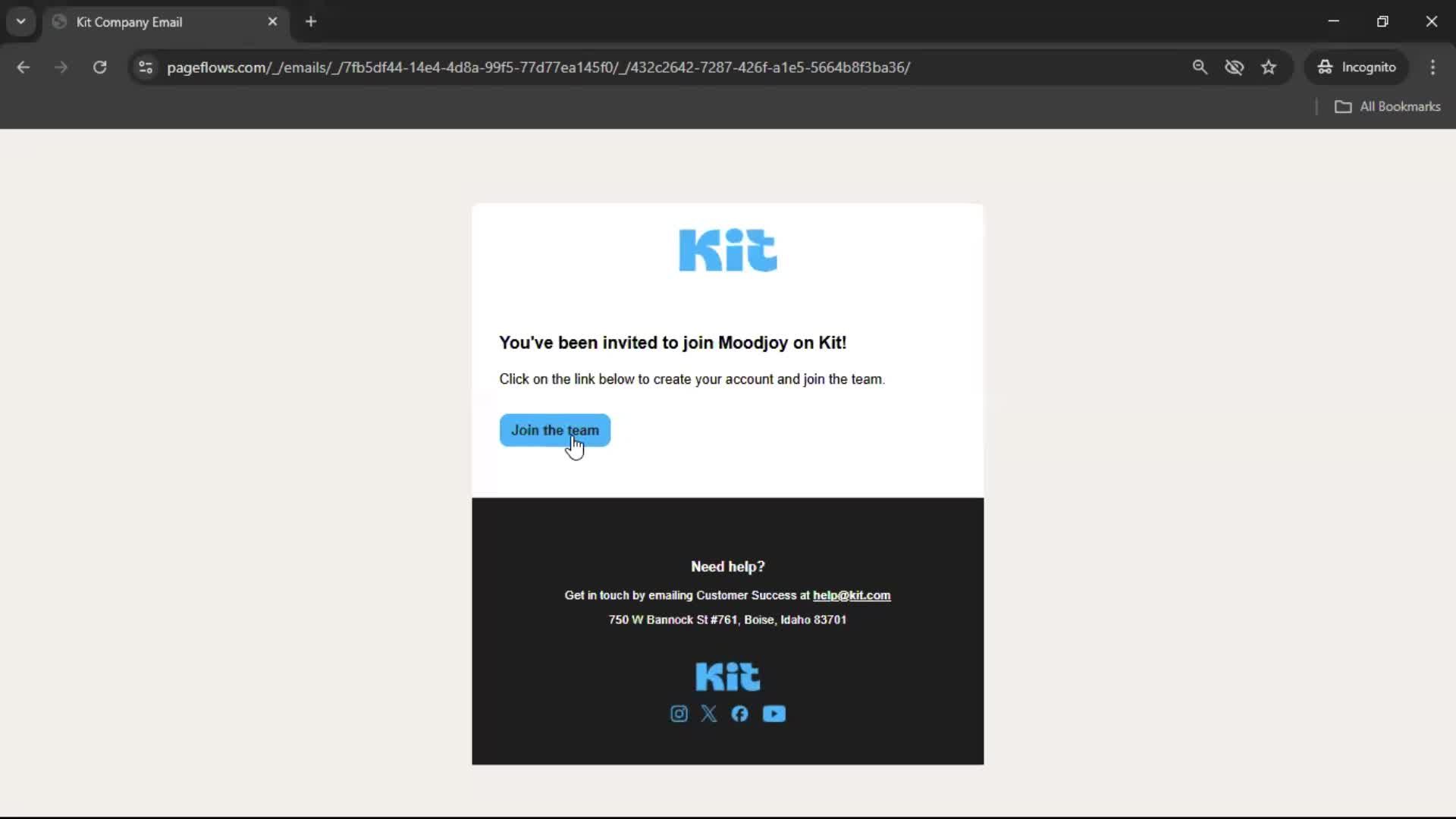Open the All Bookmarks folder
The height and width of the screenshot is (819, 1456).
coord(1387,106)
